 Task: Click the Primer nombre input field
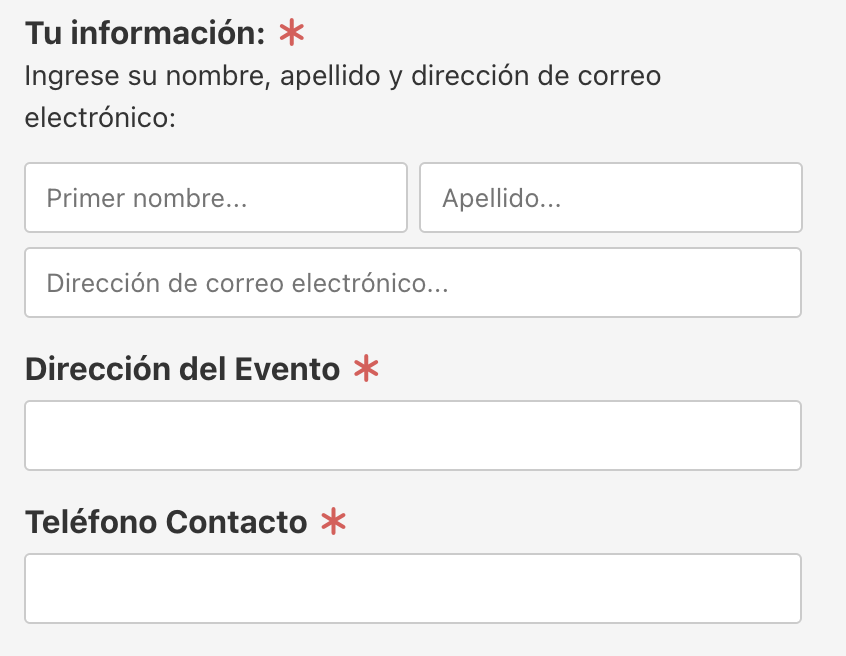[x=216, y=198]
